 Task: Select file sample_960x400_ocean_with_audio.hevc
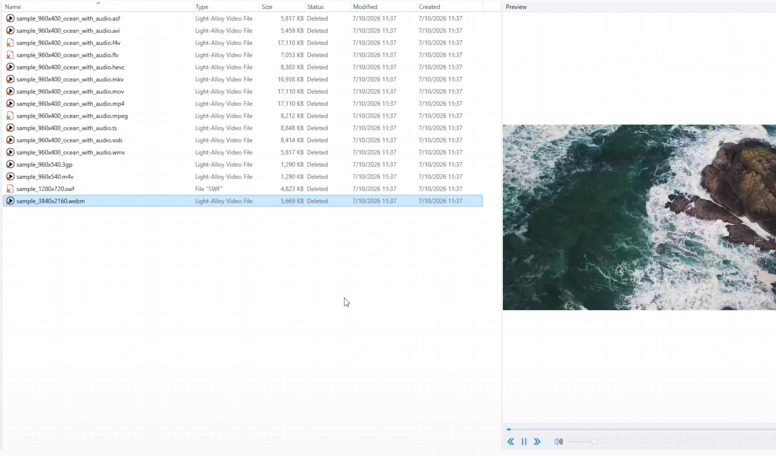(x=70, y=67)
